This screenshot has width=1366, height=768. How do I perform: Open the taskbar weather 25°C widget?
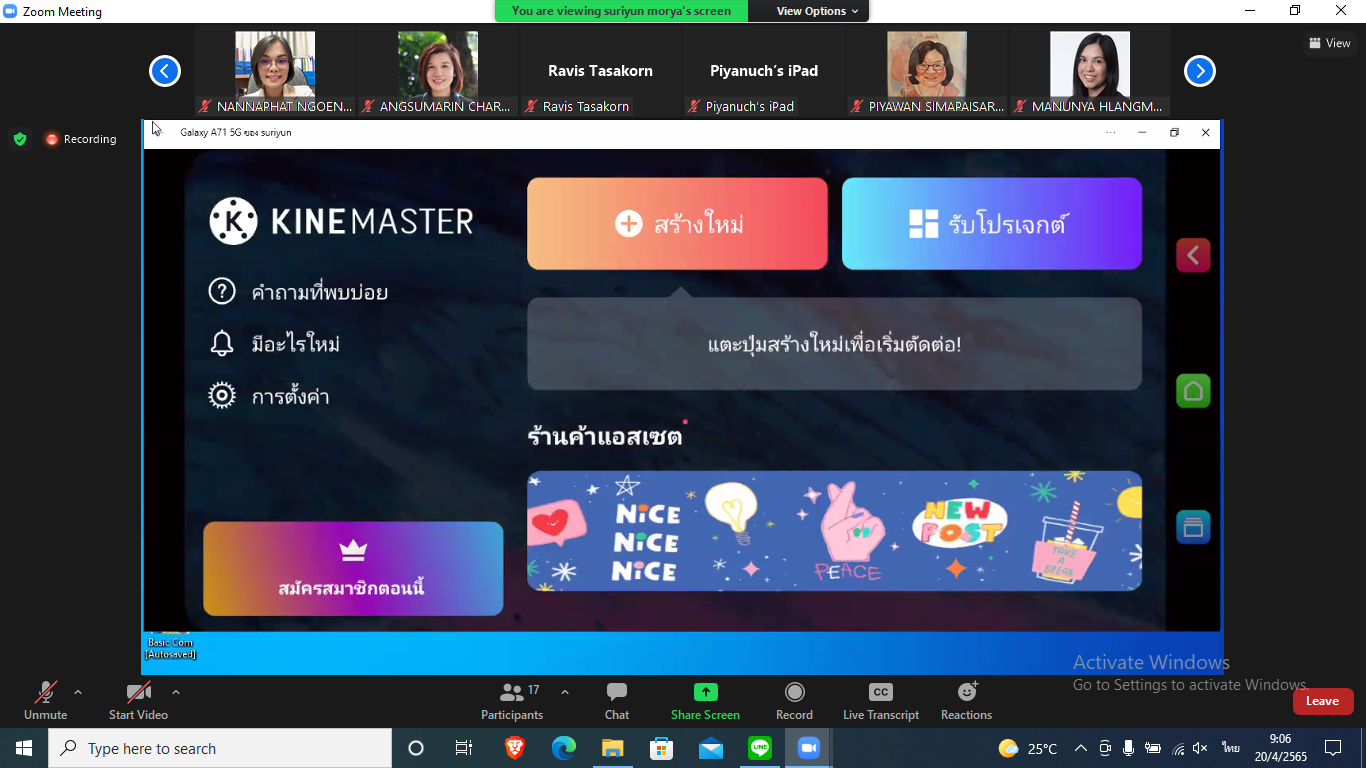pos(1028,748)
